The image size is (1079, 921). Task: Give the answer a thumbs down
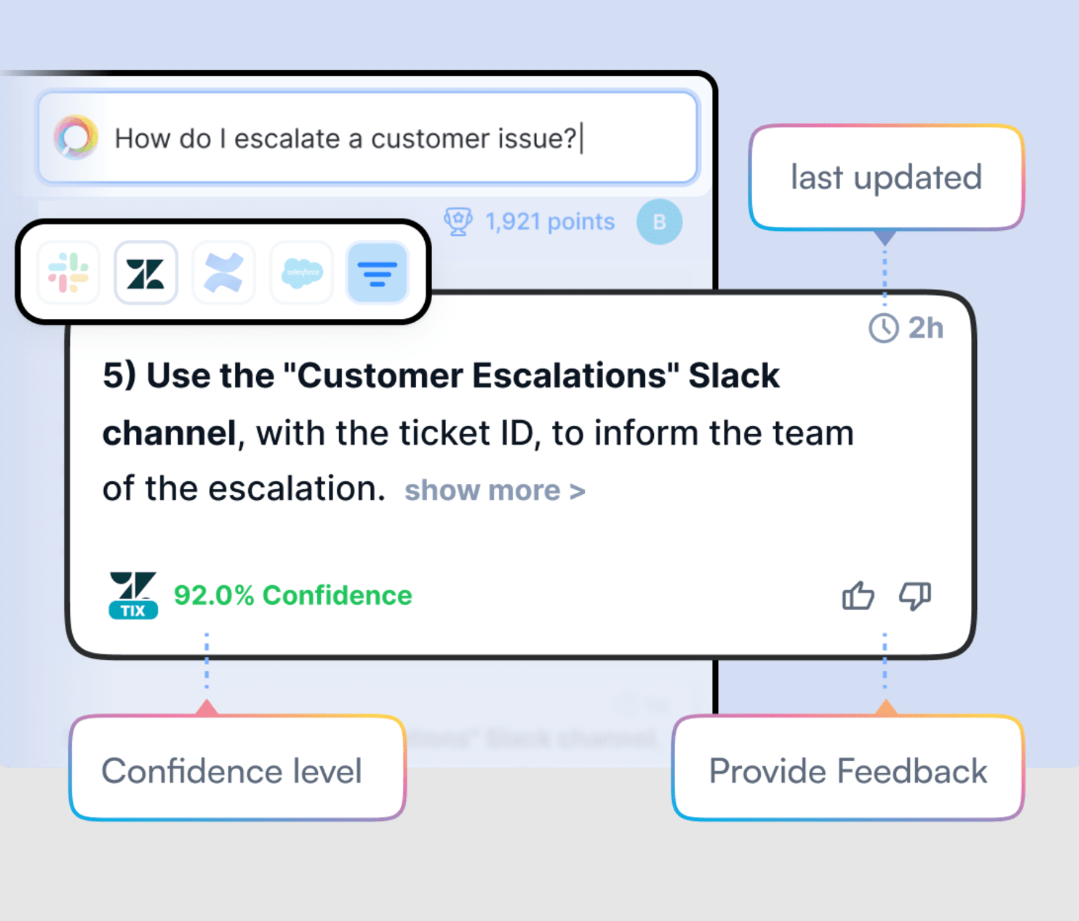pyautogui.click(x=914, y=597)
